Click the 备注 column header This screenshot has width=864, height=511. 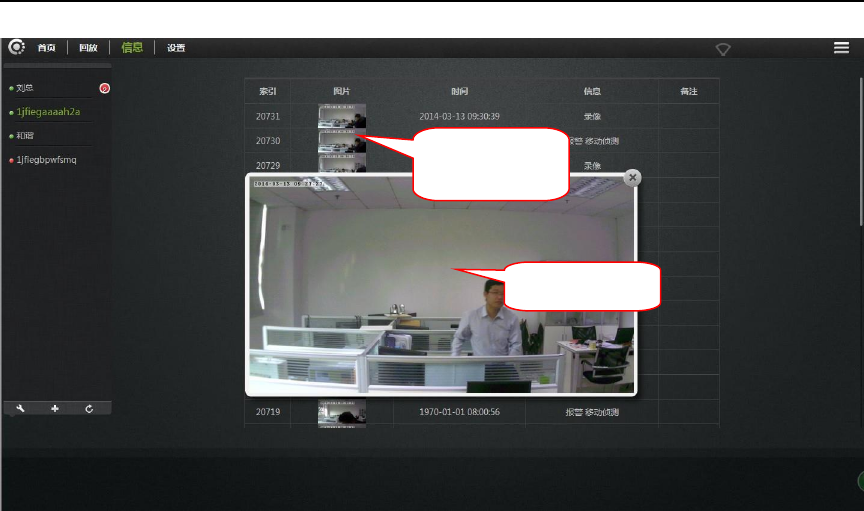(x=689, y=92)
